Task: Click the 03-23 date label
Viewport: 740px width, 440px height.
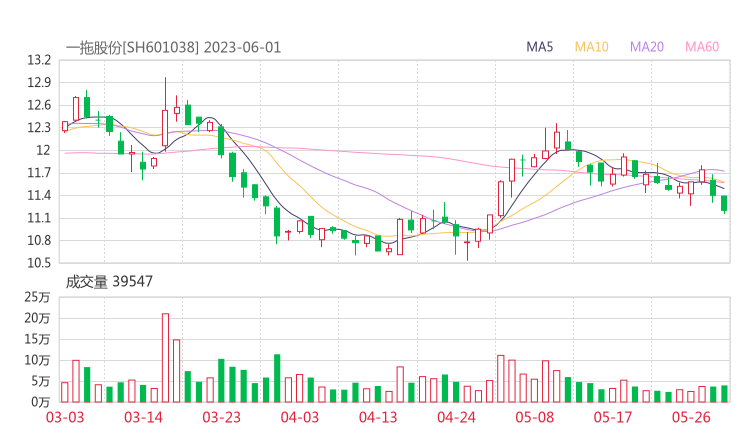Action: tap(221, 417)
